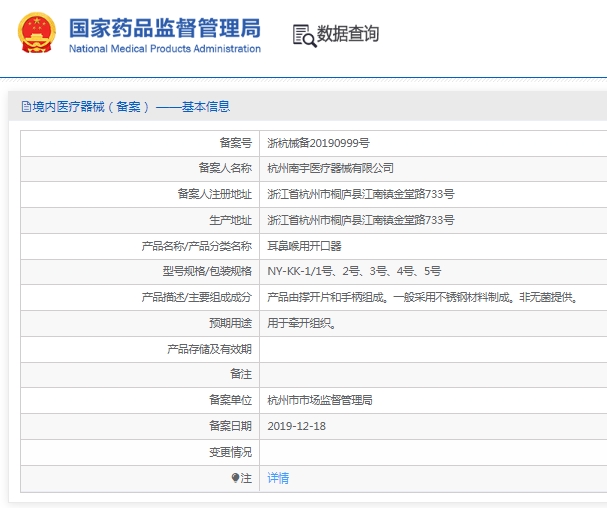Click the 产品名称/产品分类名称 label
607x508 pixels.
[x=197, y=246]
